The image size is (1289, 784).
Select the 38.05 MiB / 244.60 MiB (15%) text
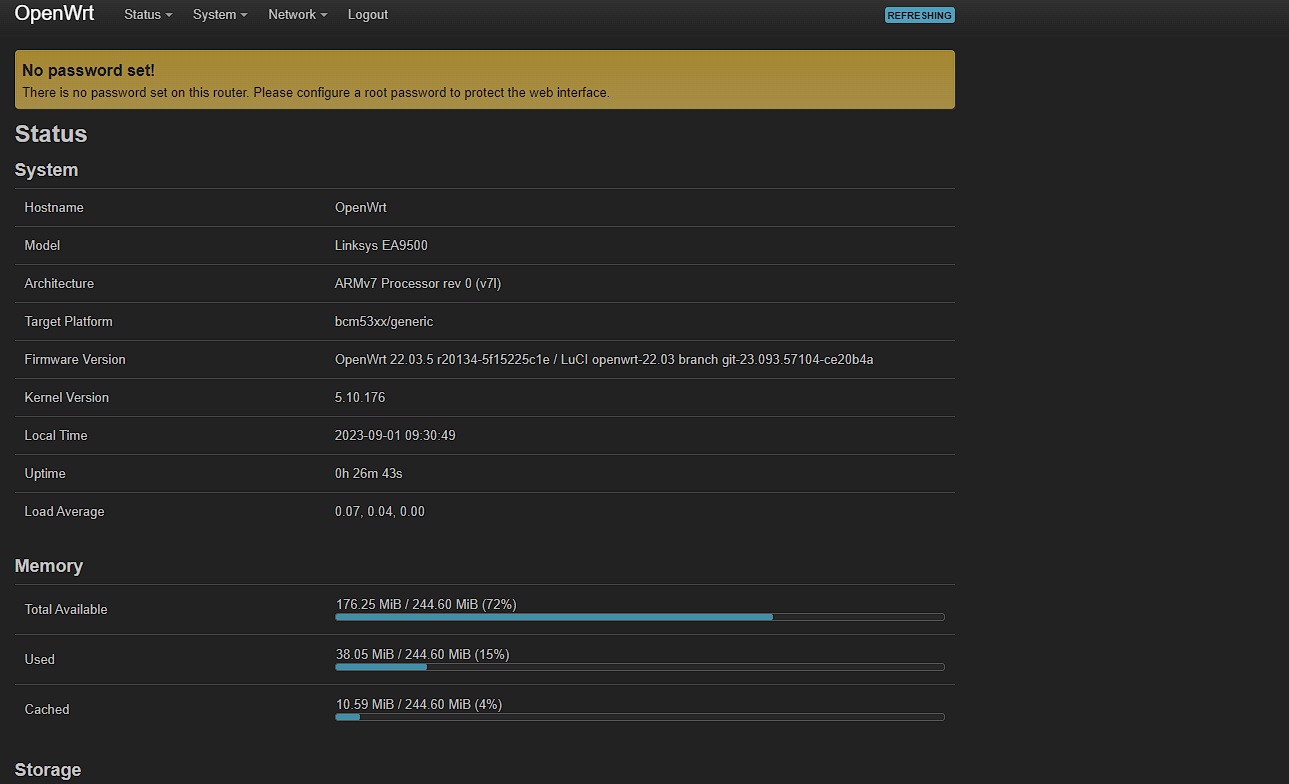click(x=423, y=654)
